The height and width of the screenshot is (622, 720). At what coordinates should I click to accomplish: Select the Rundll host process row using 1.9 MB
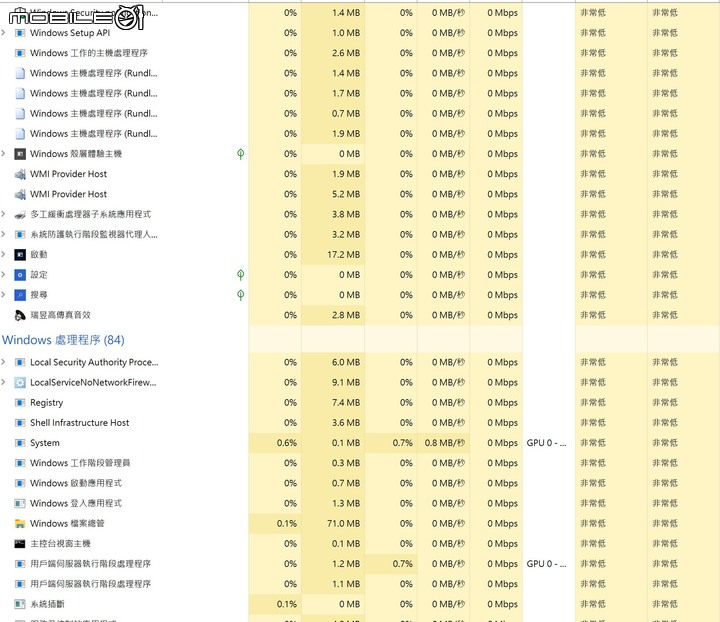click(360, 134)
